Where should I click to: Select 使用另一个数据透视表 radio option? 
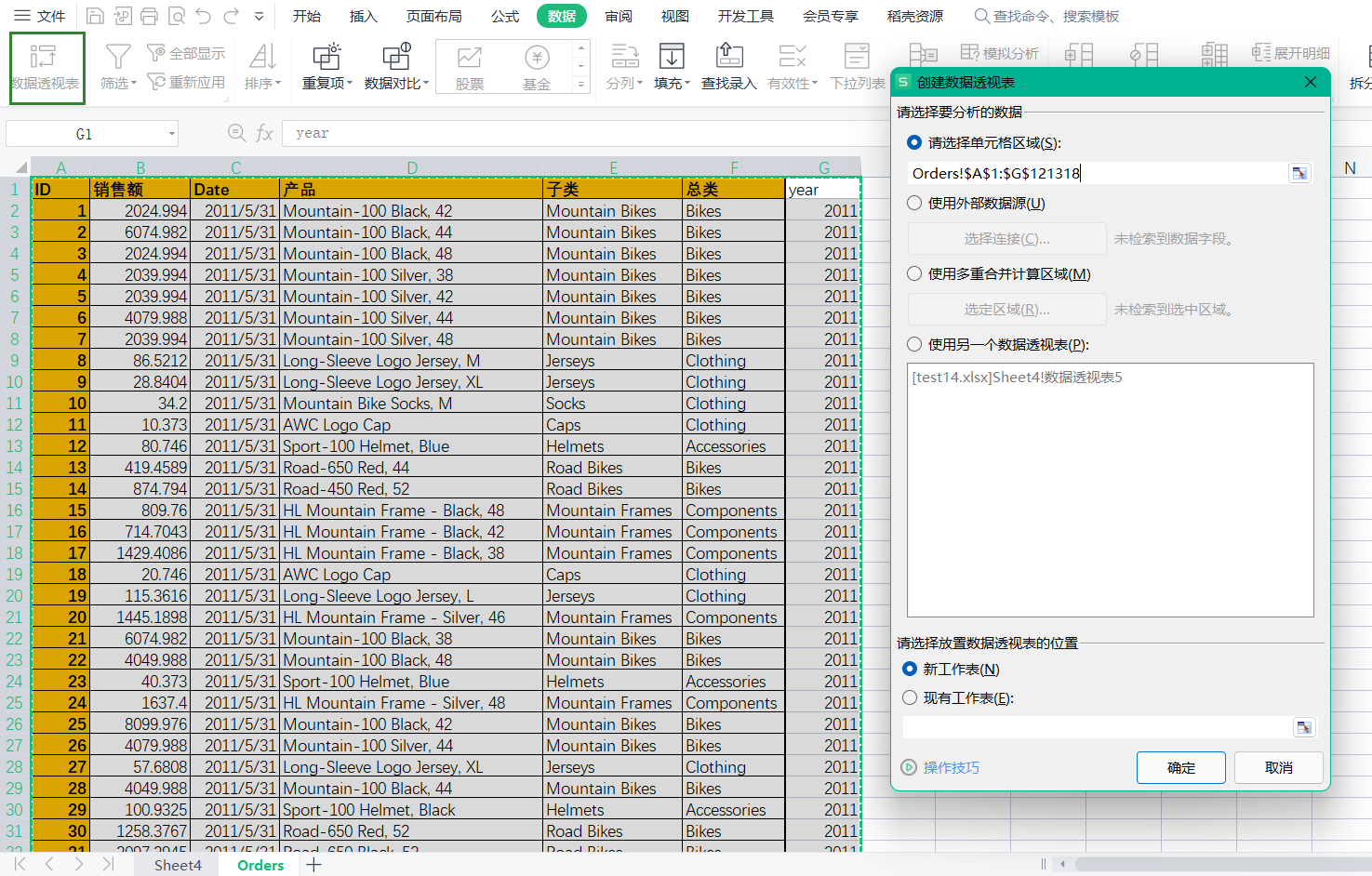click(x=914, y=344)
